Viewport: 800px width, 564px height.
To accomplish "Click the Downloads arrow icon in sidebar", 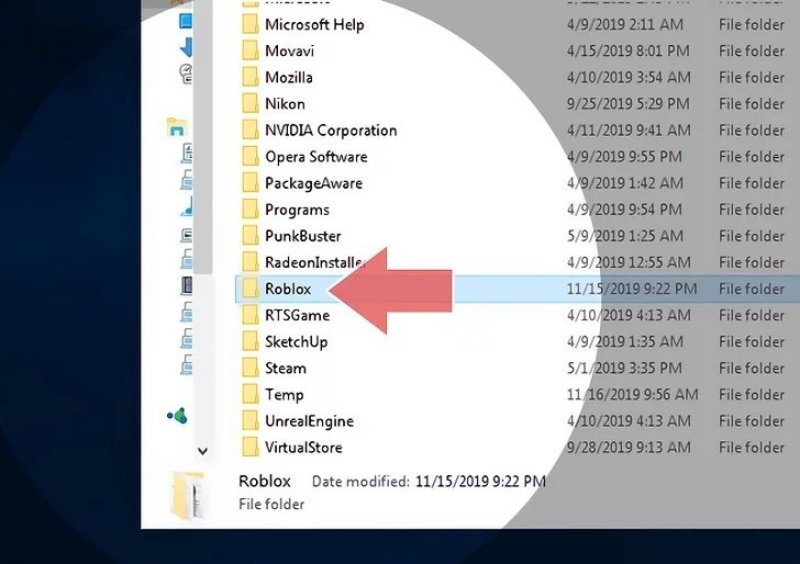I will pyautogui.click(x=186, y=47).
